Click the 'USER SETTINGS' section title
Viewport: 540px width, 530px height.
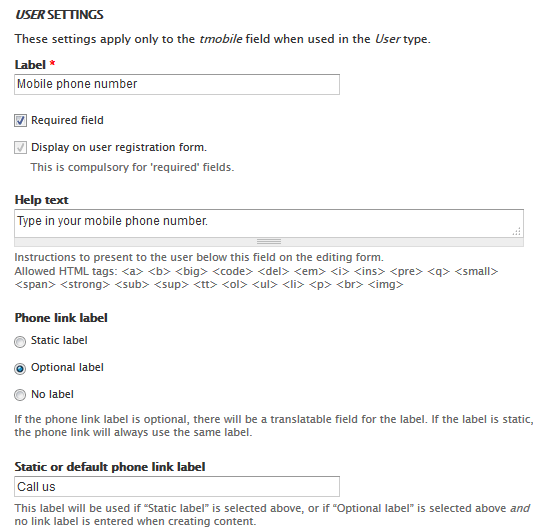[59, 14]
